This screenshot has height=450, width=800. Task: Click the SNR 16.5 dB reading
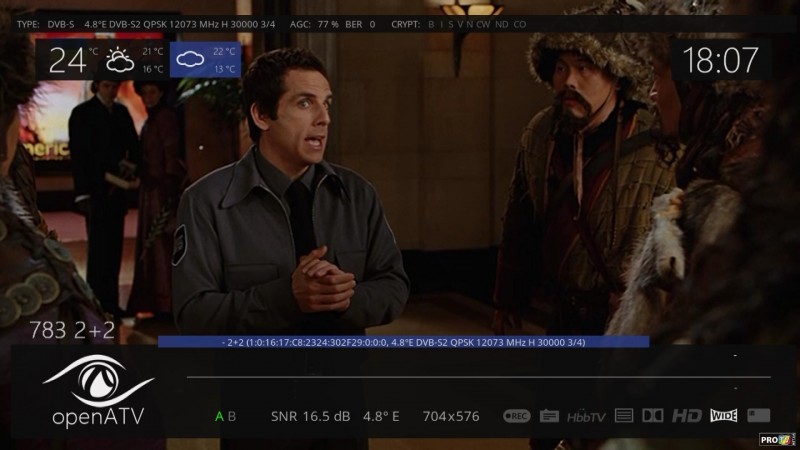309,416
